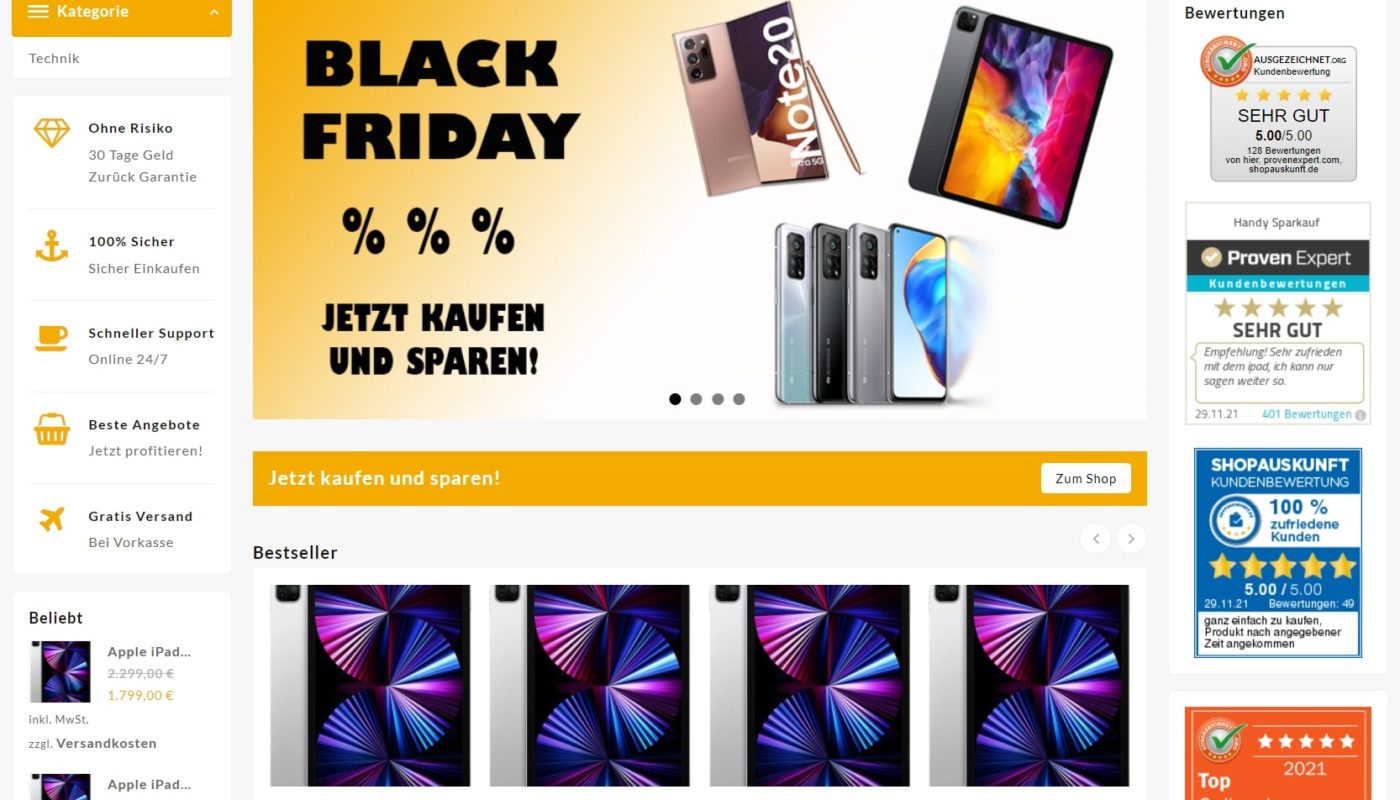
Task: Click the Zum Shop button
Action: tap(1086, 478)
